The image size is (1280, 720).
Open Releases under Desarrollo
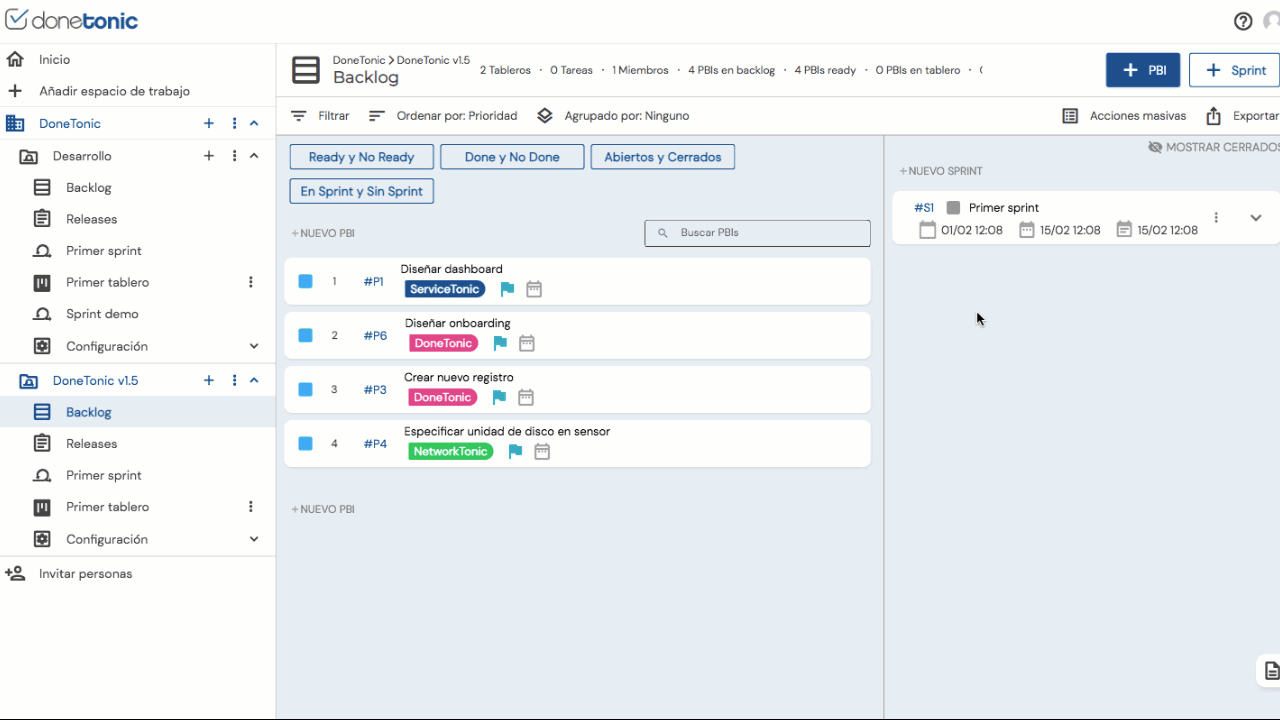point(91,219)
